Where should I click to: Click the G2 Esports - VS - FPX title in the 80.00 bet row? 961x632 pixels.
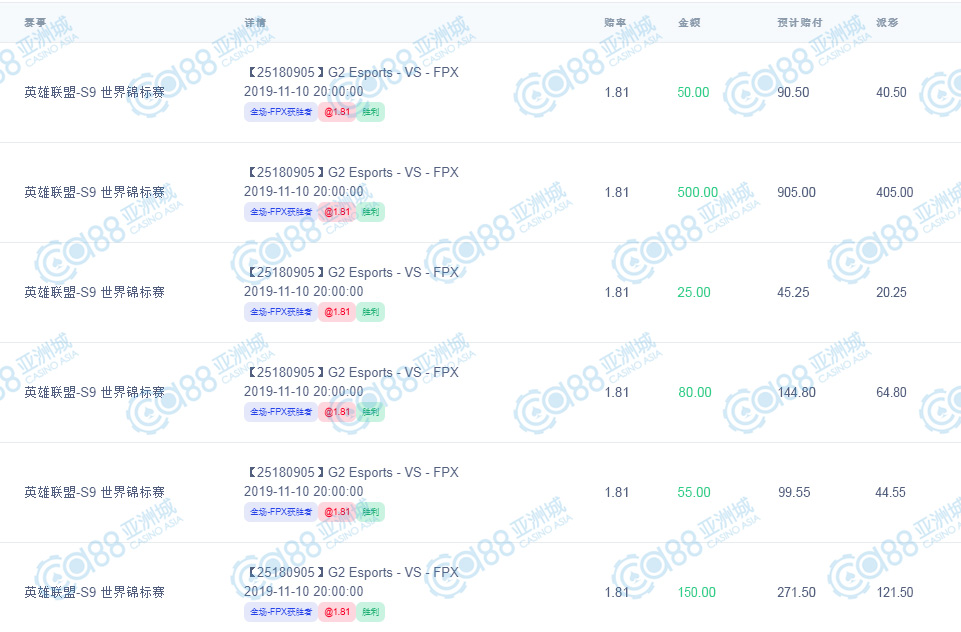coord(393,373)
